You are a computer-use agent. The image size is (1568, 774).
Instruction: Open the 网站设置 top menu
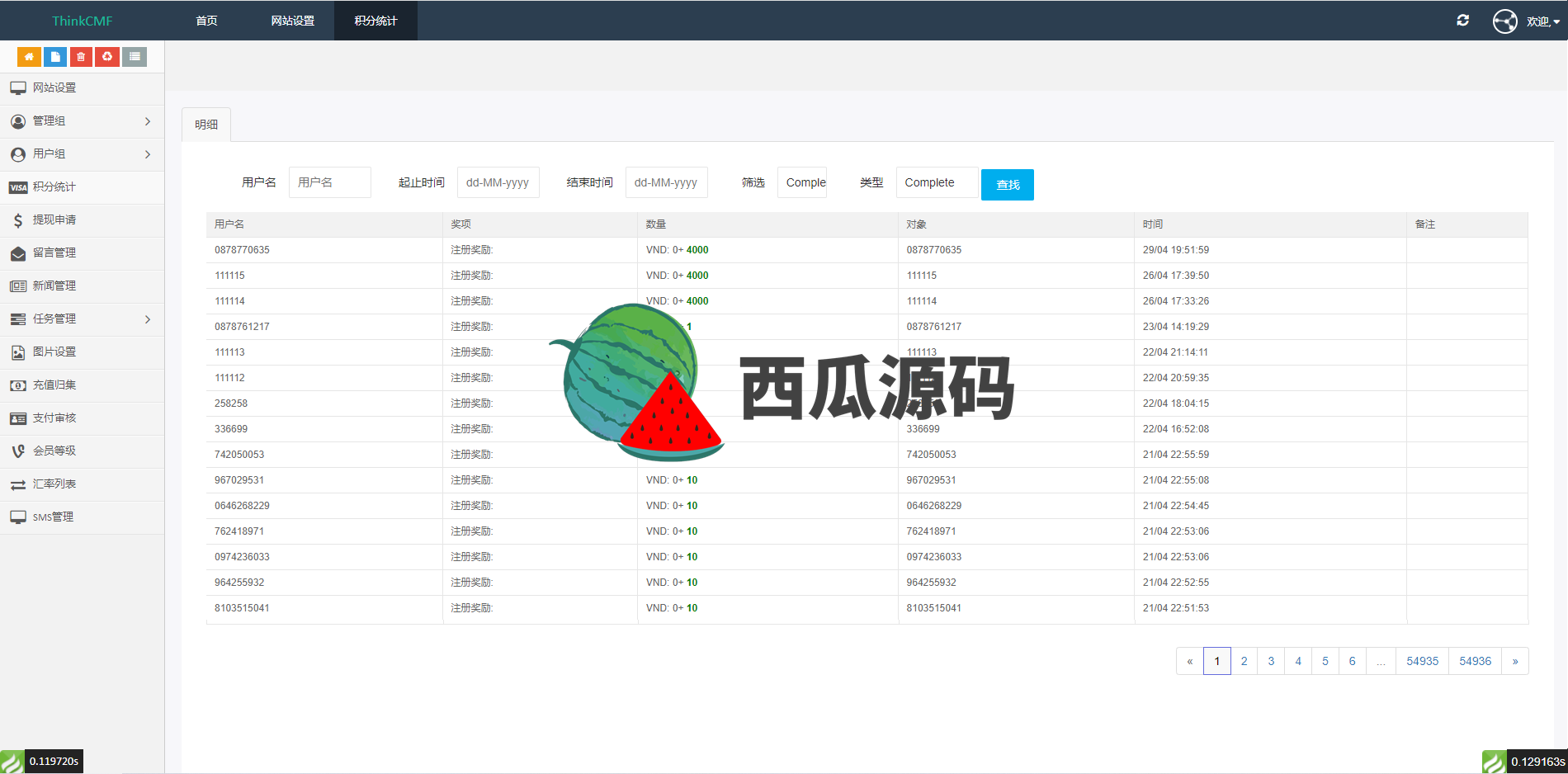pos(293,21)
